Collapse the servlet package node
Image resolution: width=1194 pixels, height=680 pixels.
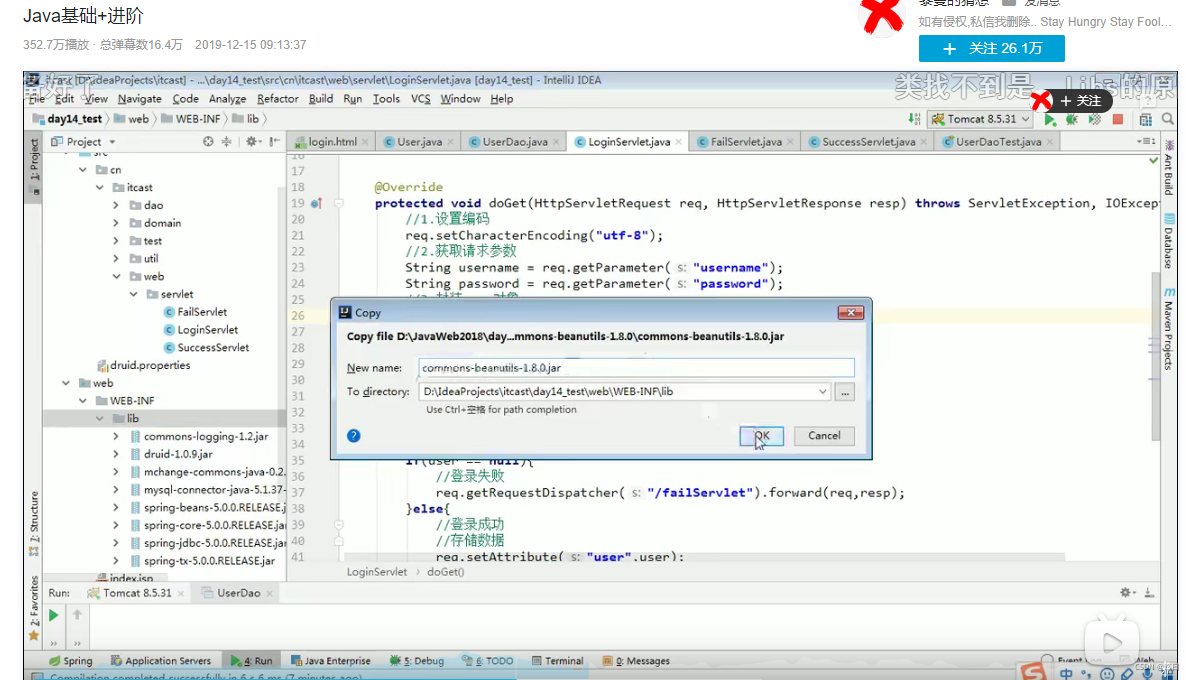tap(133, 294)
